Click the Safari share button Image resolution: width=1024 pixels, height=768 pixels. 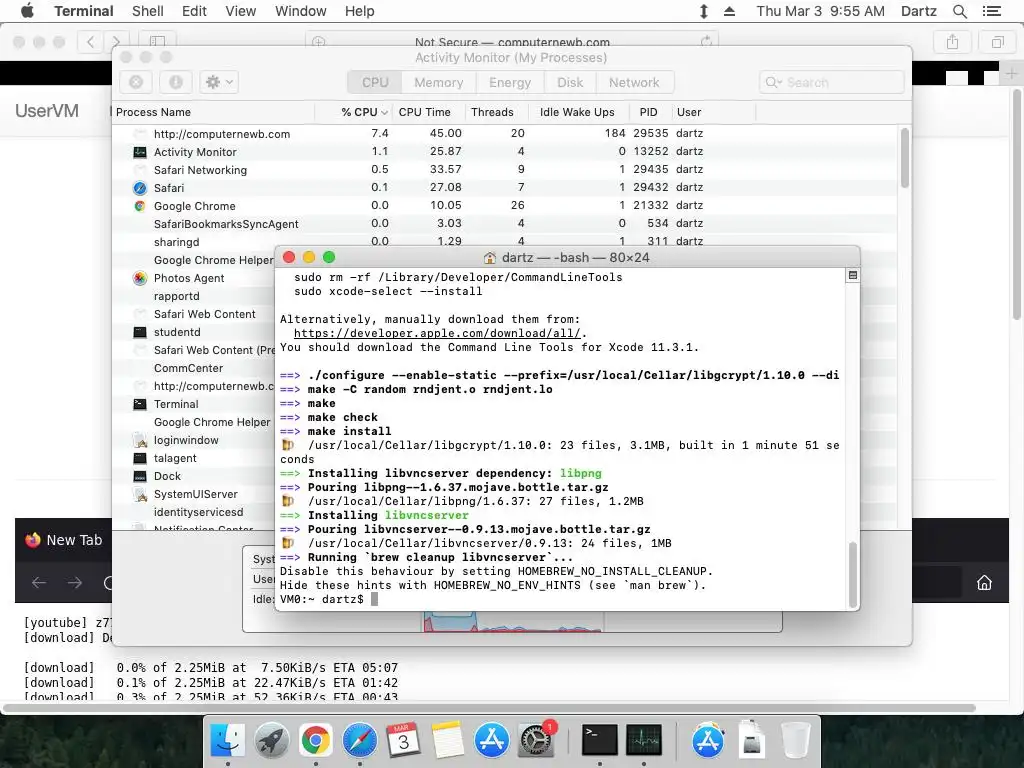[x=952, y=42]
